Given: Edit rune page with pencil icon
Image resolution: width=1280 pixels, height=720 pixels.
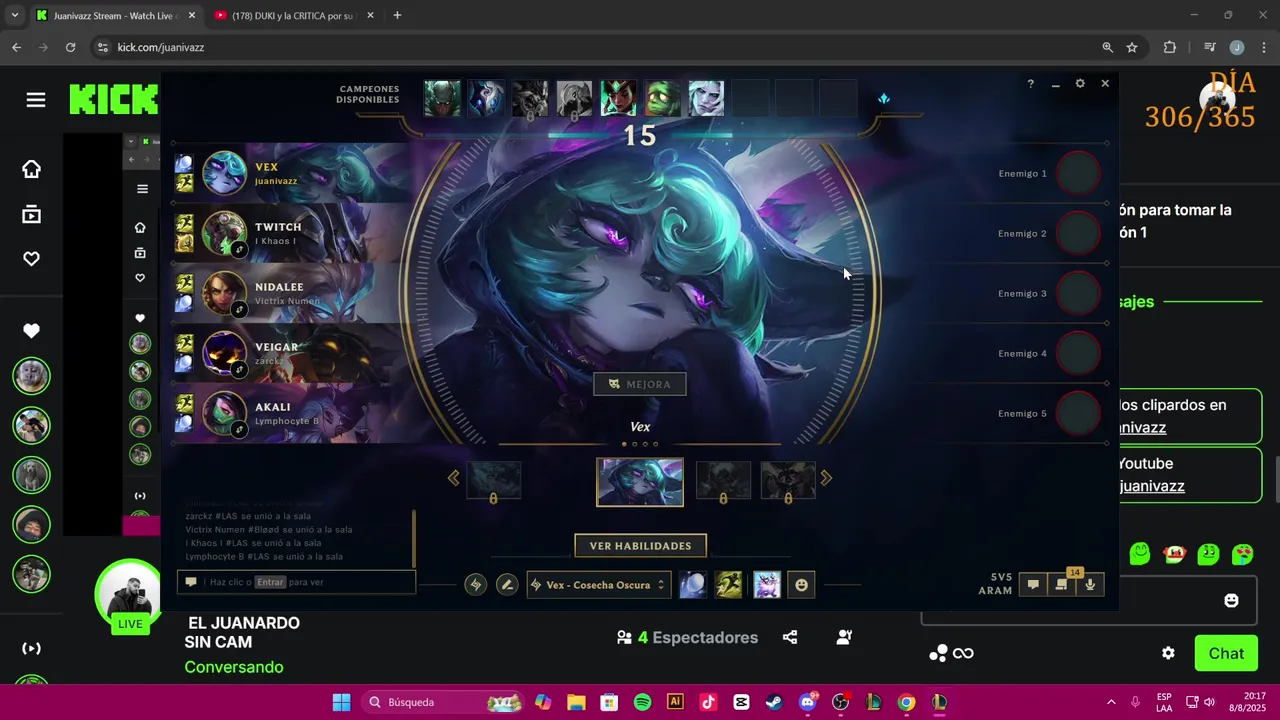Looking at the screenshot, I should pyautogui.click(x=507, y=585).
